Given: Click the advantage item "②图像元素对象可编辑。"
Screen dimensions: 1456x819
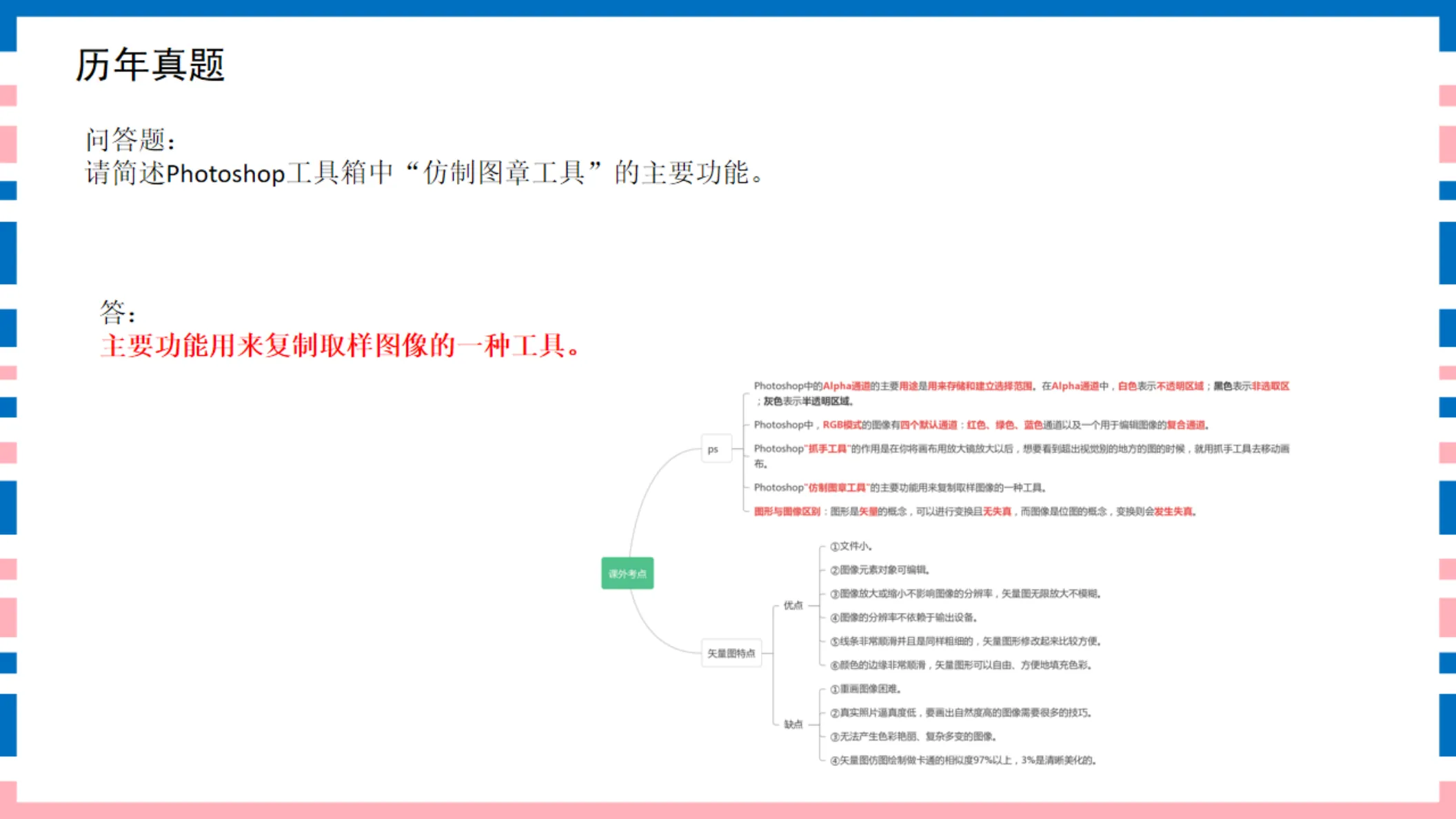Looking at the screenshot, I should click(881, 570).
